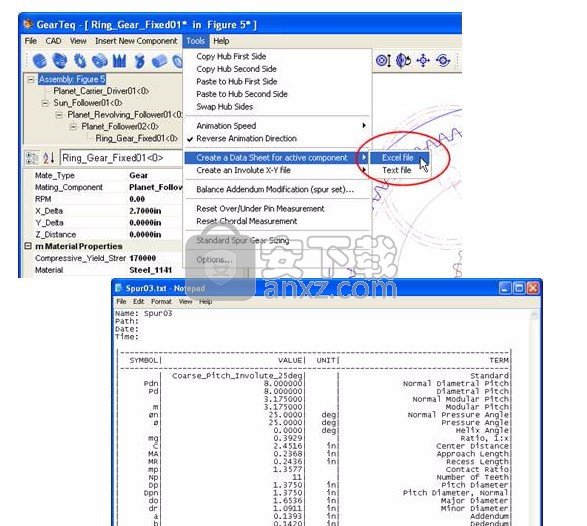Insert a rack using the spline teeth icon
The image size is (587, 526).
119,61
